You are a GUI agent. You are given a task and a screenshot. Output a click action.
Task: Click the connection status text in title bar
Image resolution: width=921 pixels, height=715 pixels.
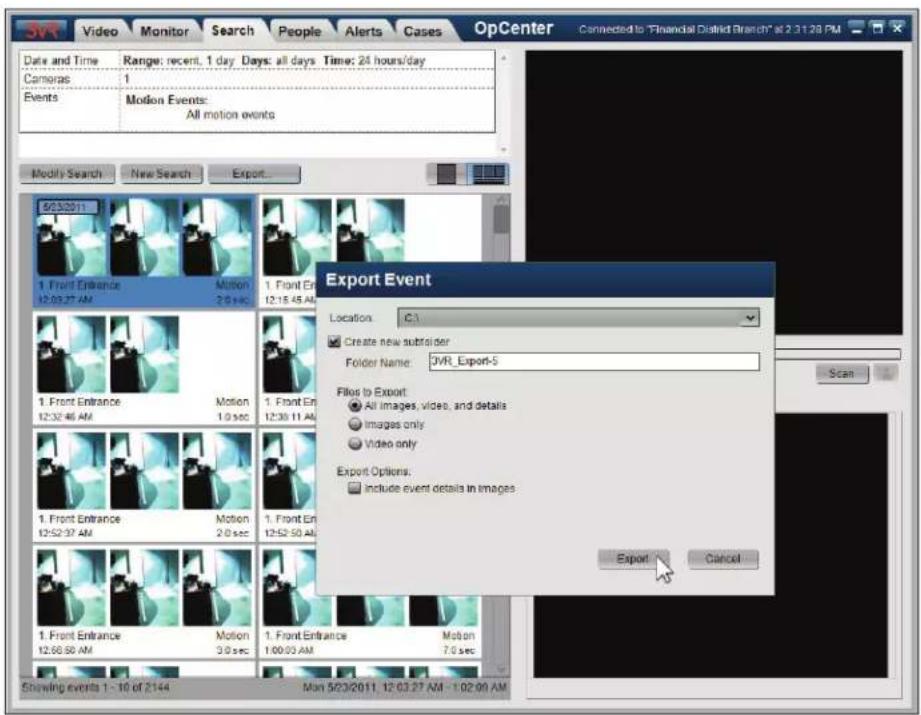710,29
